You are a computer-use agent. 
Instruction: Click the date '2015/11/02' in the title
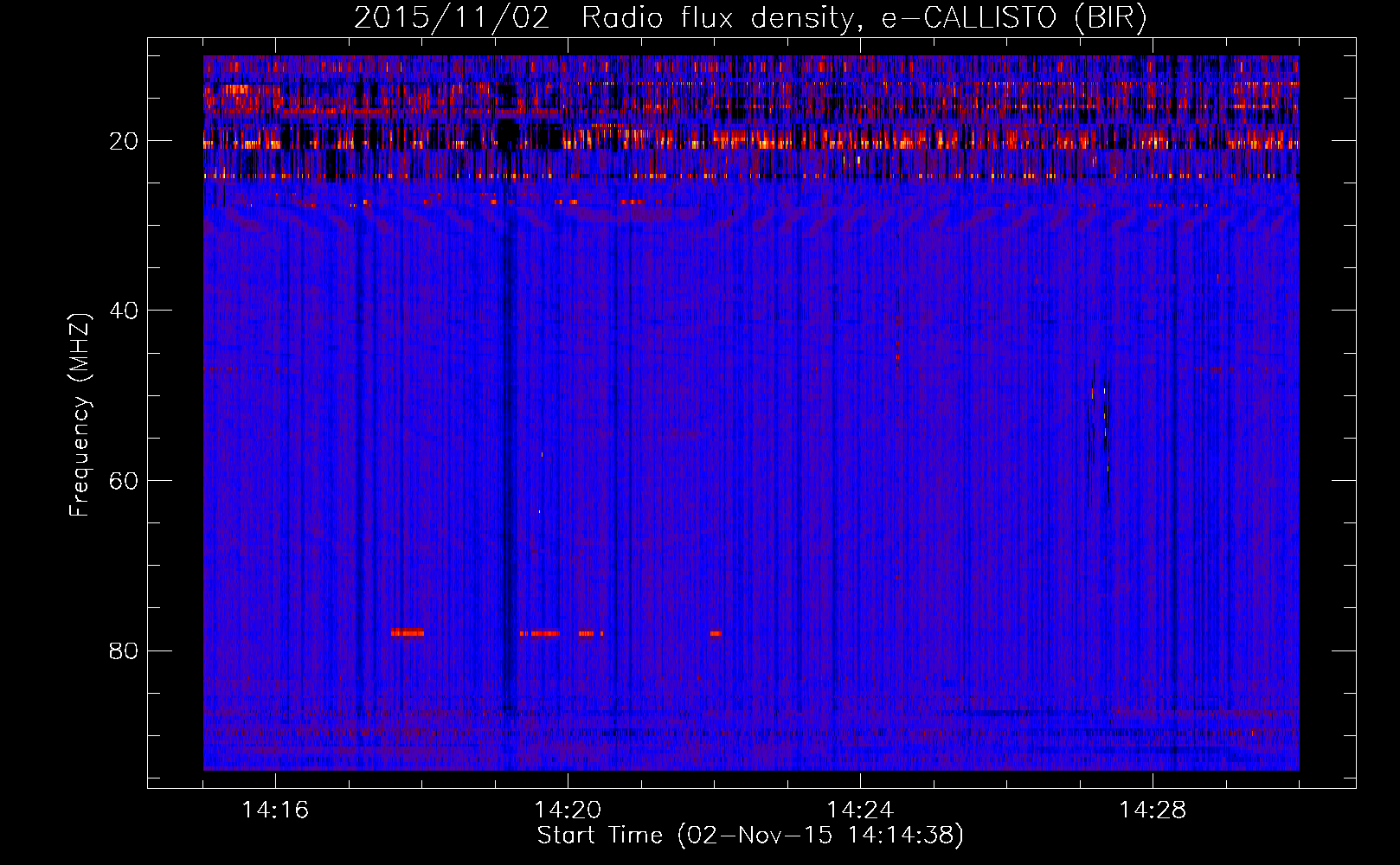tap(451, 18)
